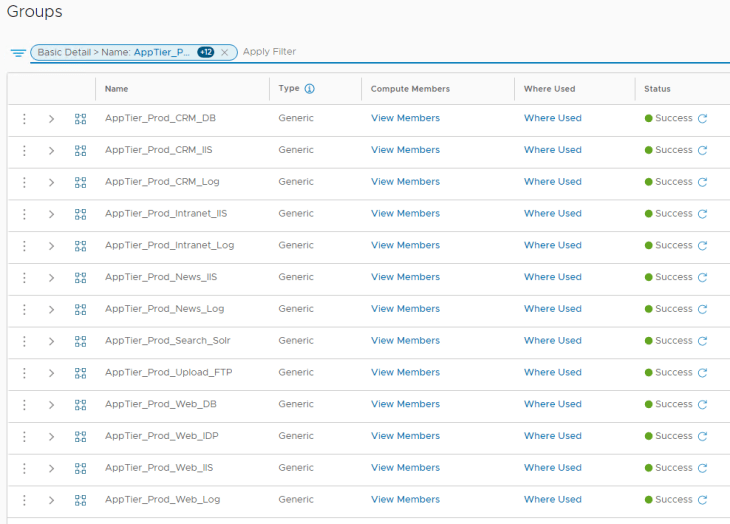Remove the AppTier_P name filter chip
This screenshot has height=524, width=730.
coord(224,53)
